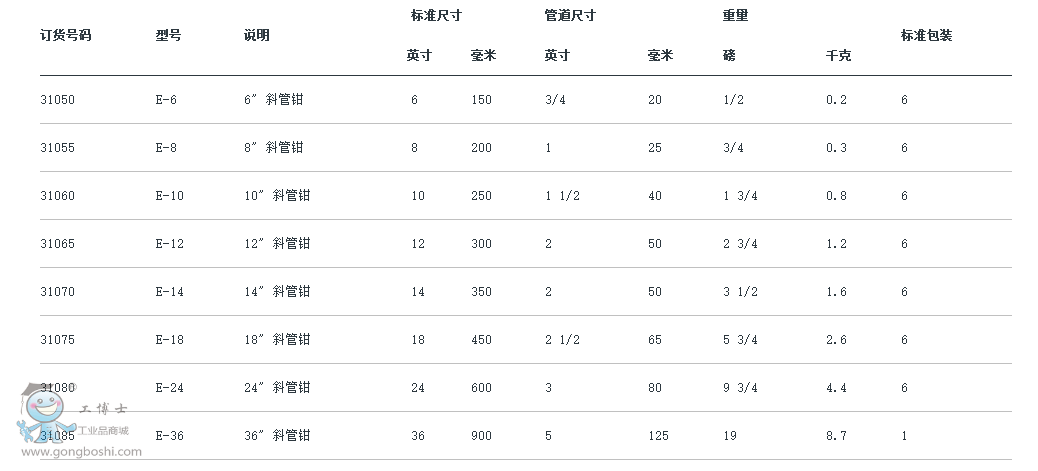Click the gongboshi mascot watermark logo
1038x471 pixels.
(x=46, y=412)
